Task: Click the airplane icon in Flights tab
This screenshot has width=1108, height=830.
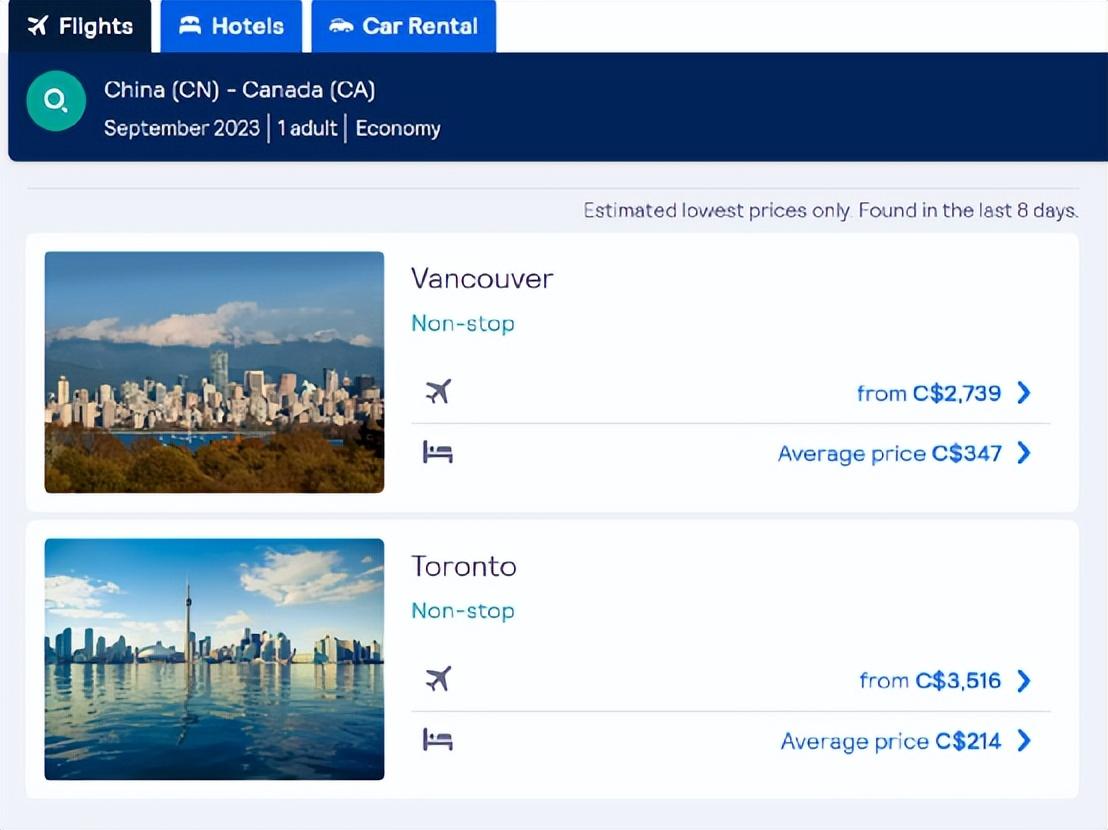Action: click(x=37, y=26)
